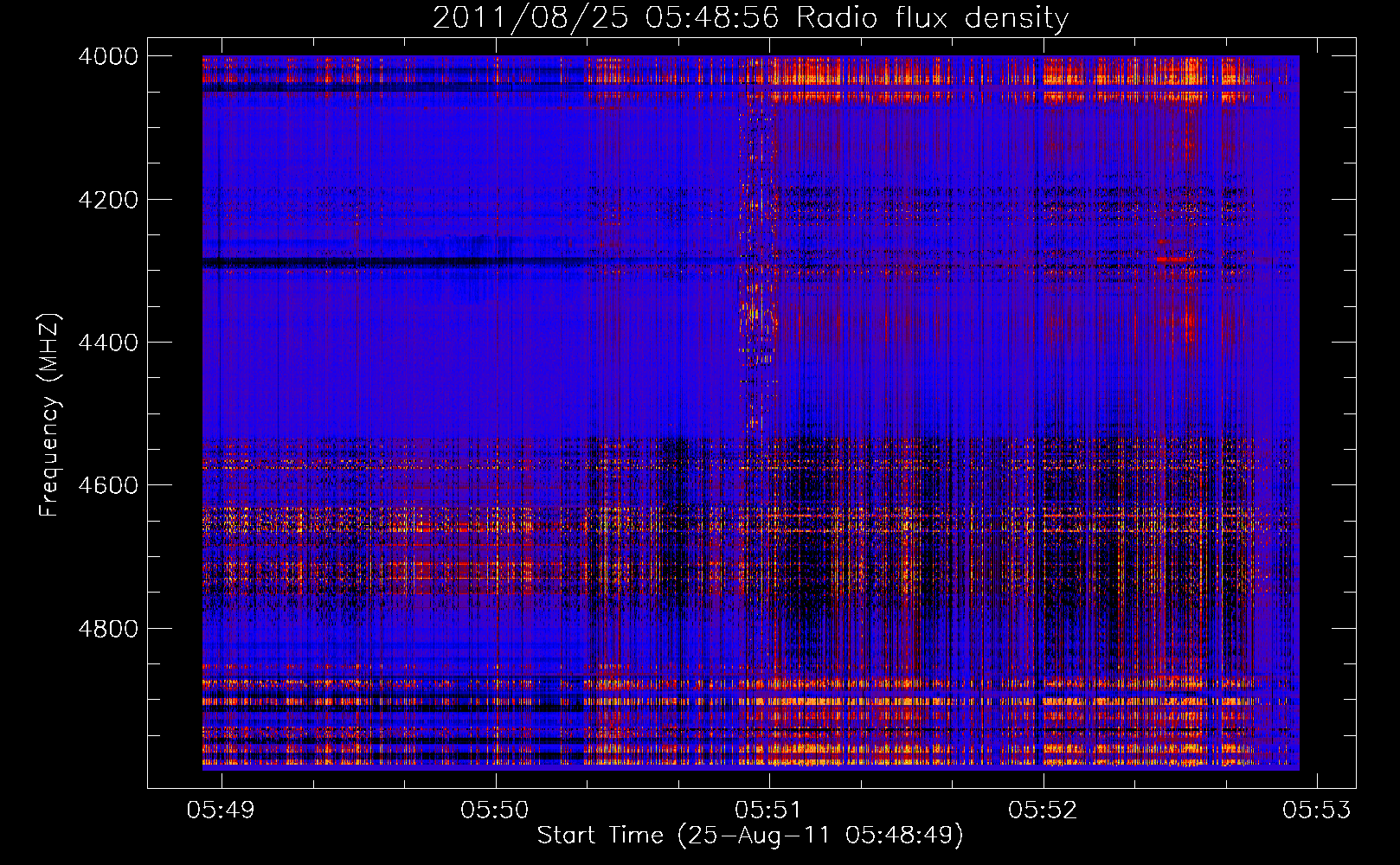Click the 05:50 time tick label
The height and width of the screenshot is (865, 1400).
pyautogui.click(x=496, y=810)
